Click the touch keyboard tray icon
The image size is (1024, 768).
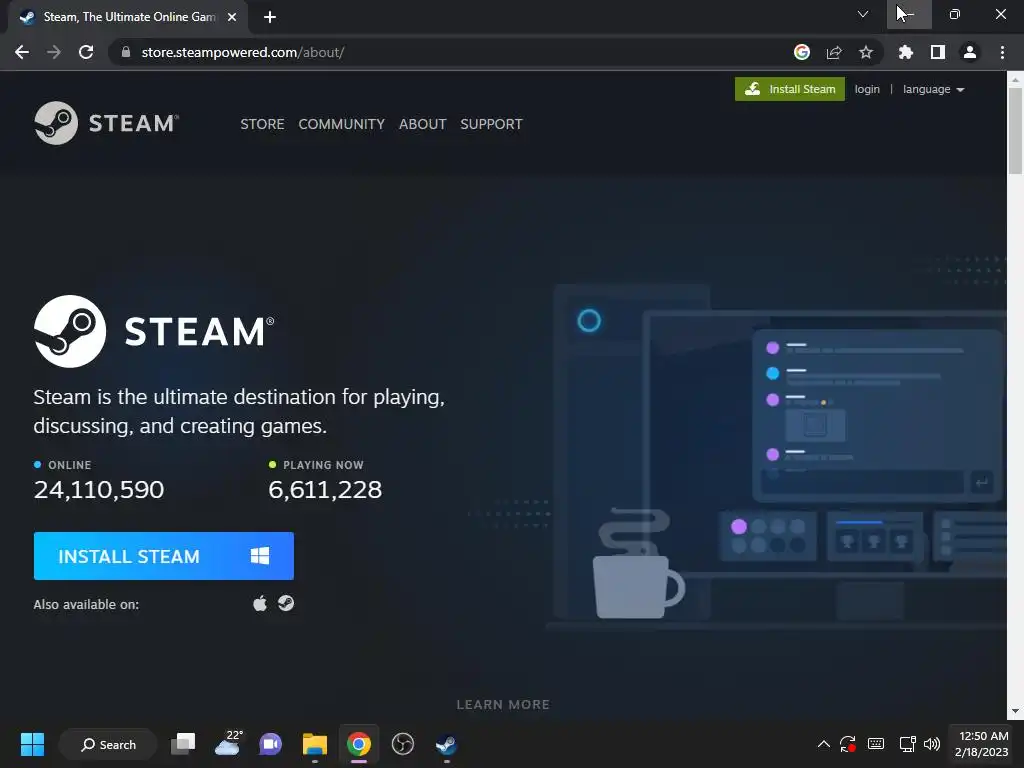pyautogui.click(x=876, y=744)
